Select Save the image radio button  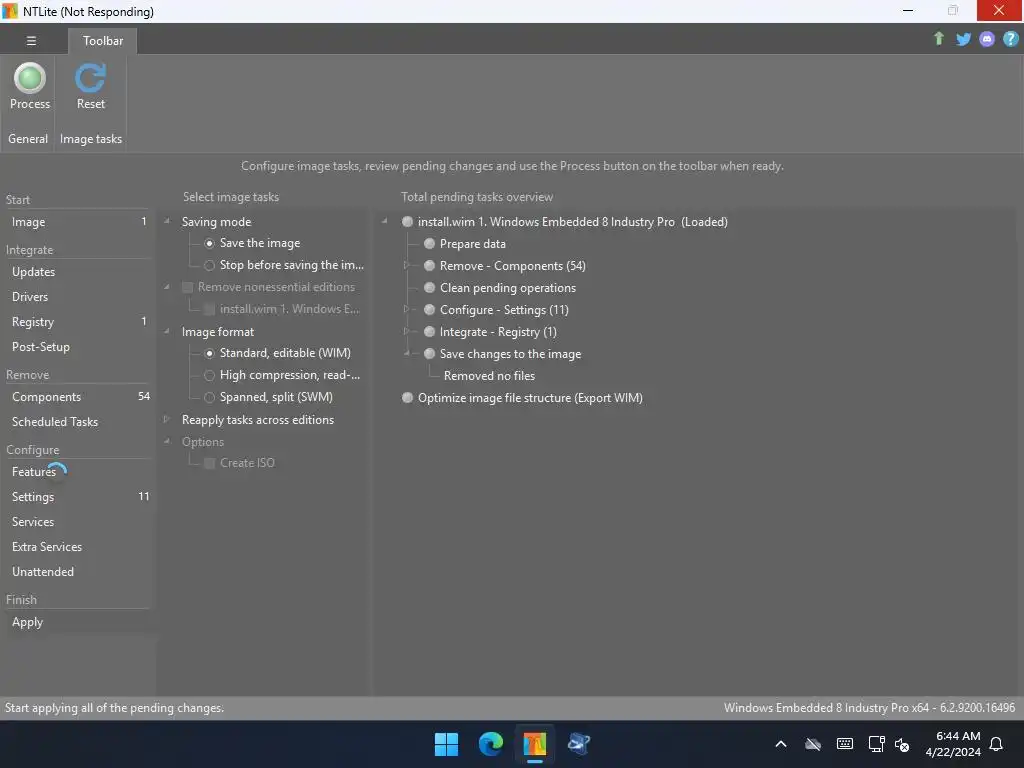point(209,243)
